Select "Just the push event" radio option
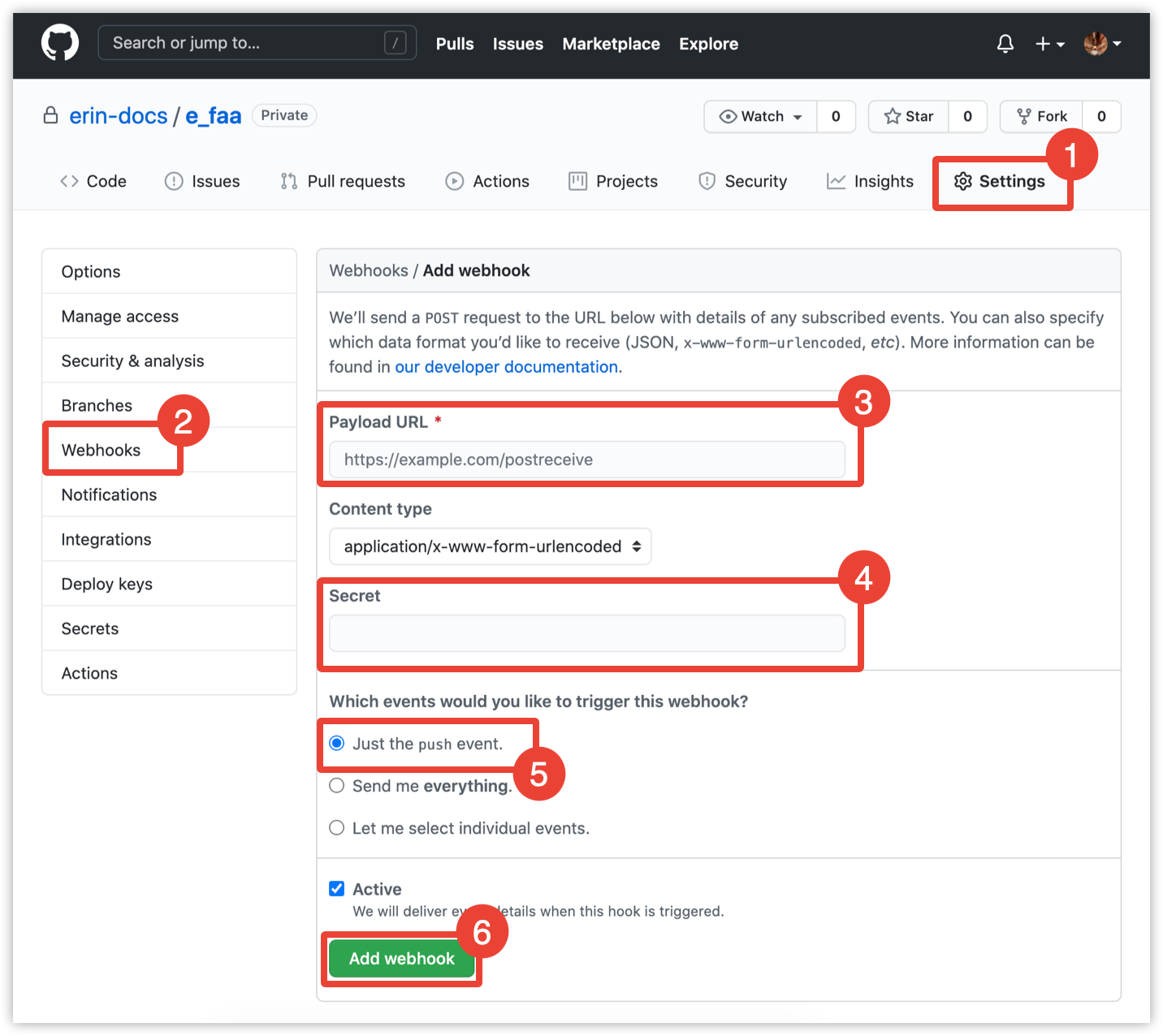This screenshot has width=1163, height=1036. (337, 744)
